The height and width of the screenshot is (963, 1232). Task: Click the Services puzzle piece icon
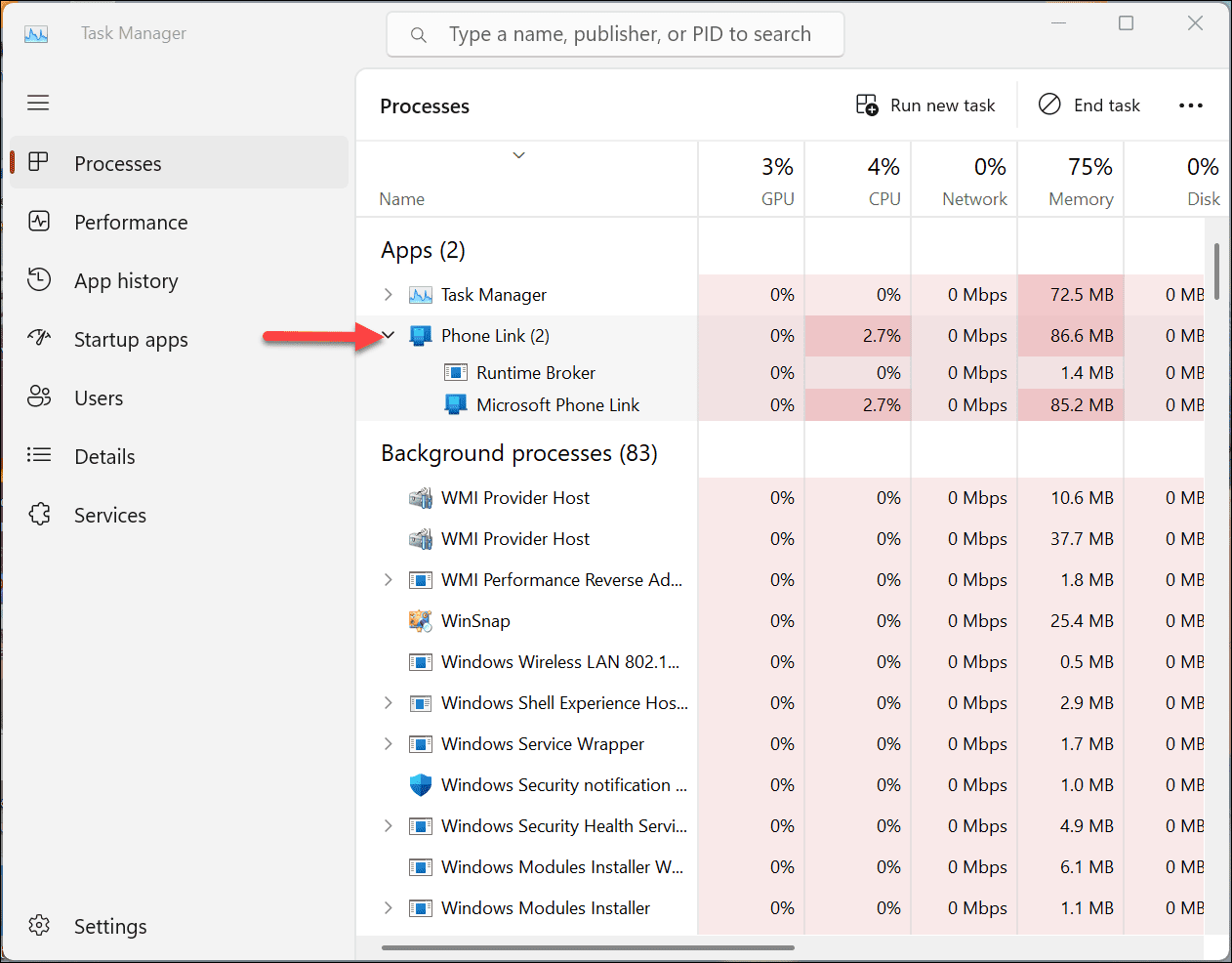tap(39, 515)
